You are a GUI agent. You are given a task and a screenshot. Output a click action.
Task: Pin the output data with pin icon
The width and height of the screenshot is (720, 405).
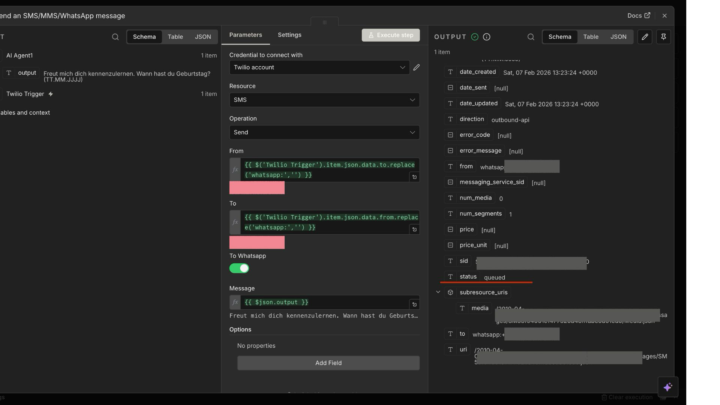click(x=664, y=37)
